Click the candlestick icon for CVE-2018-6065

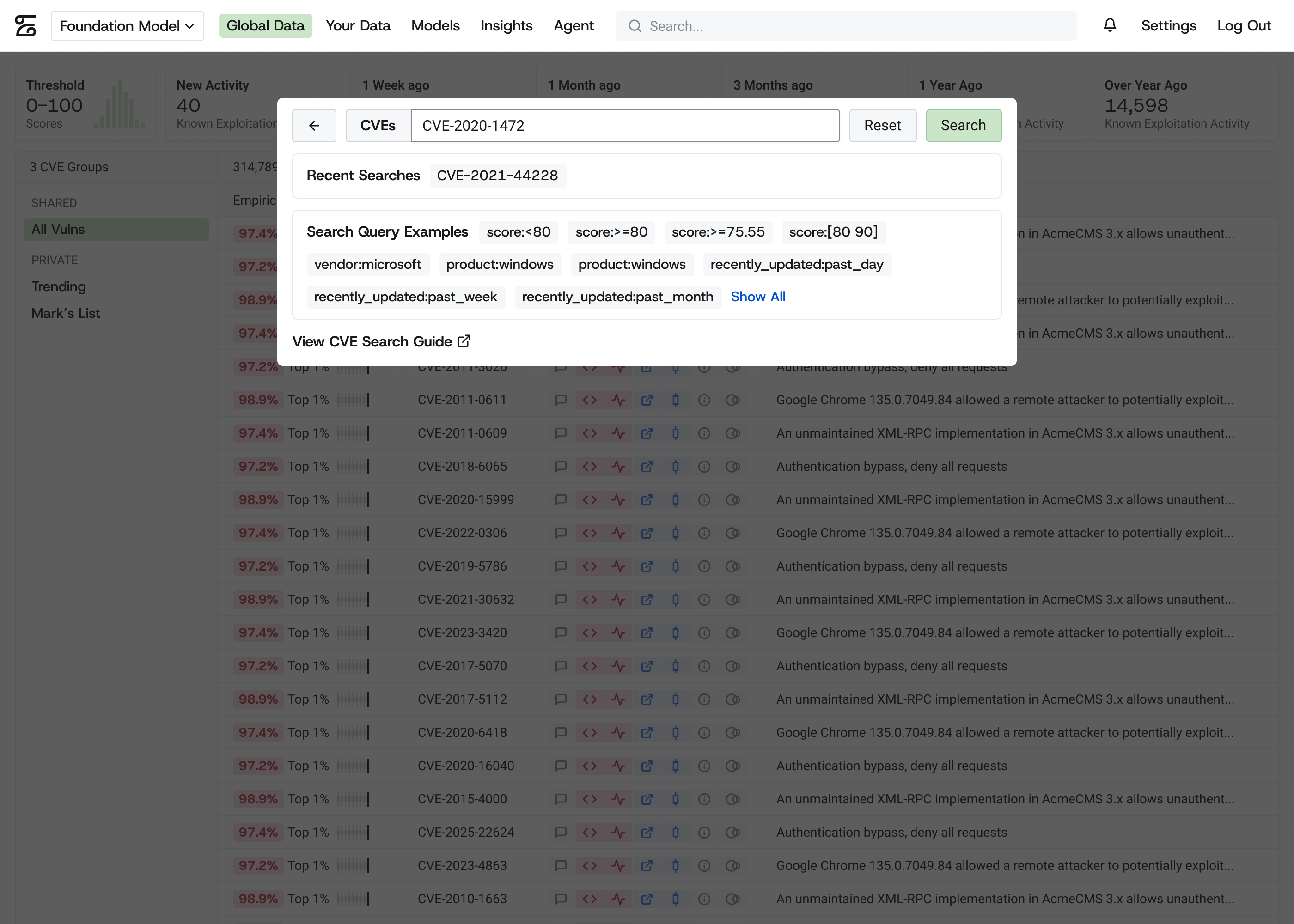(x=676, y=467)
